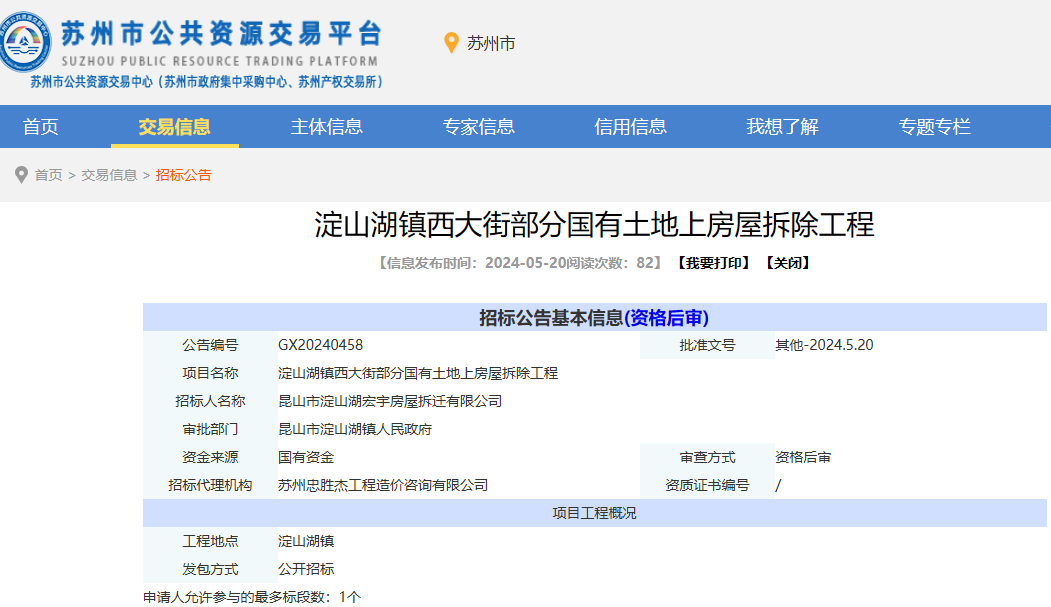Click the announcement number GX20240458
This screenshot has width=1051, height=607.
pos(320,345)
